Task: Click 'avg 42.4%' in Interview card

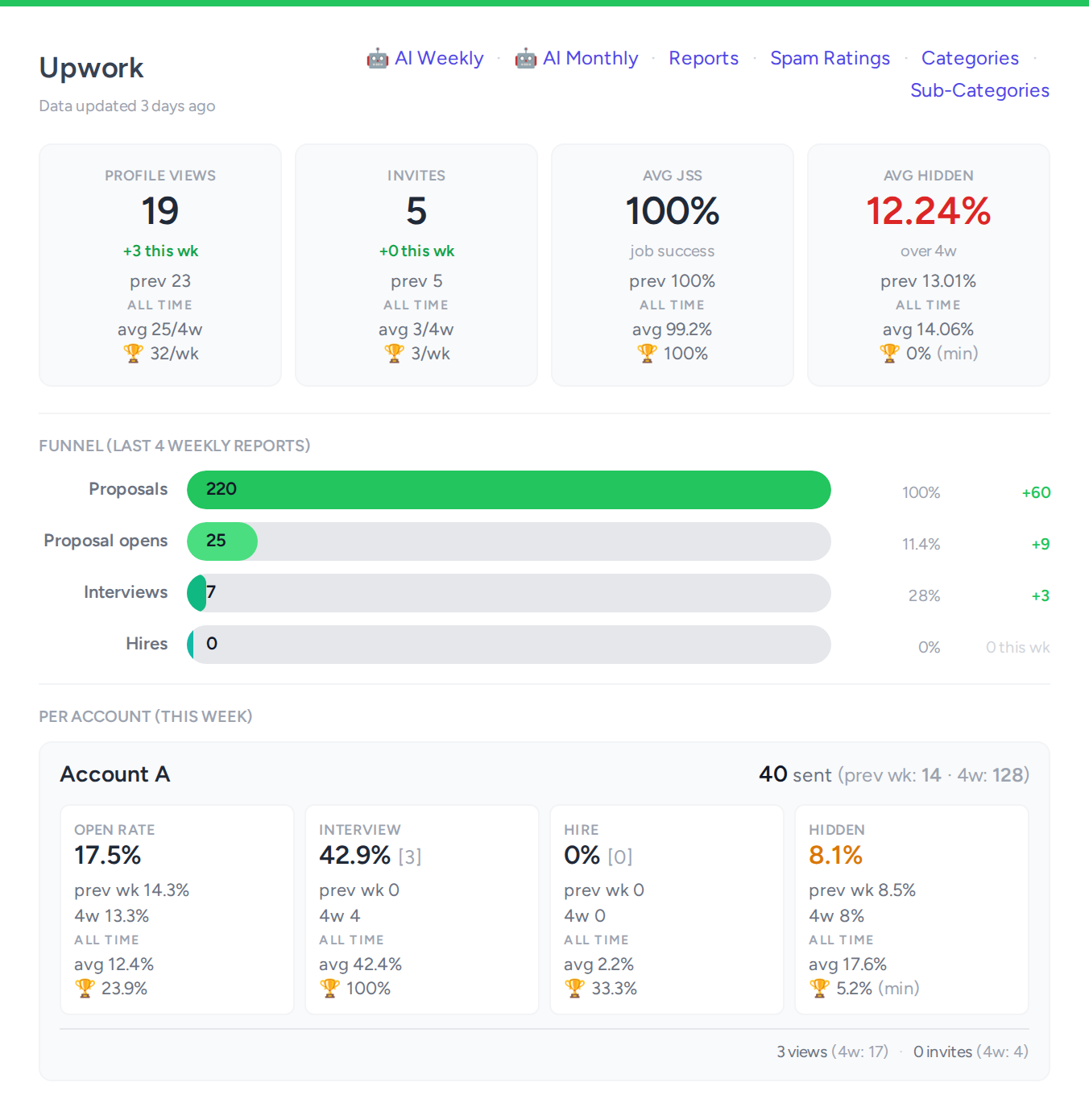Action: (x=361, y=964)
